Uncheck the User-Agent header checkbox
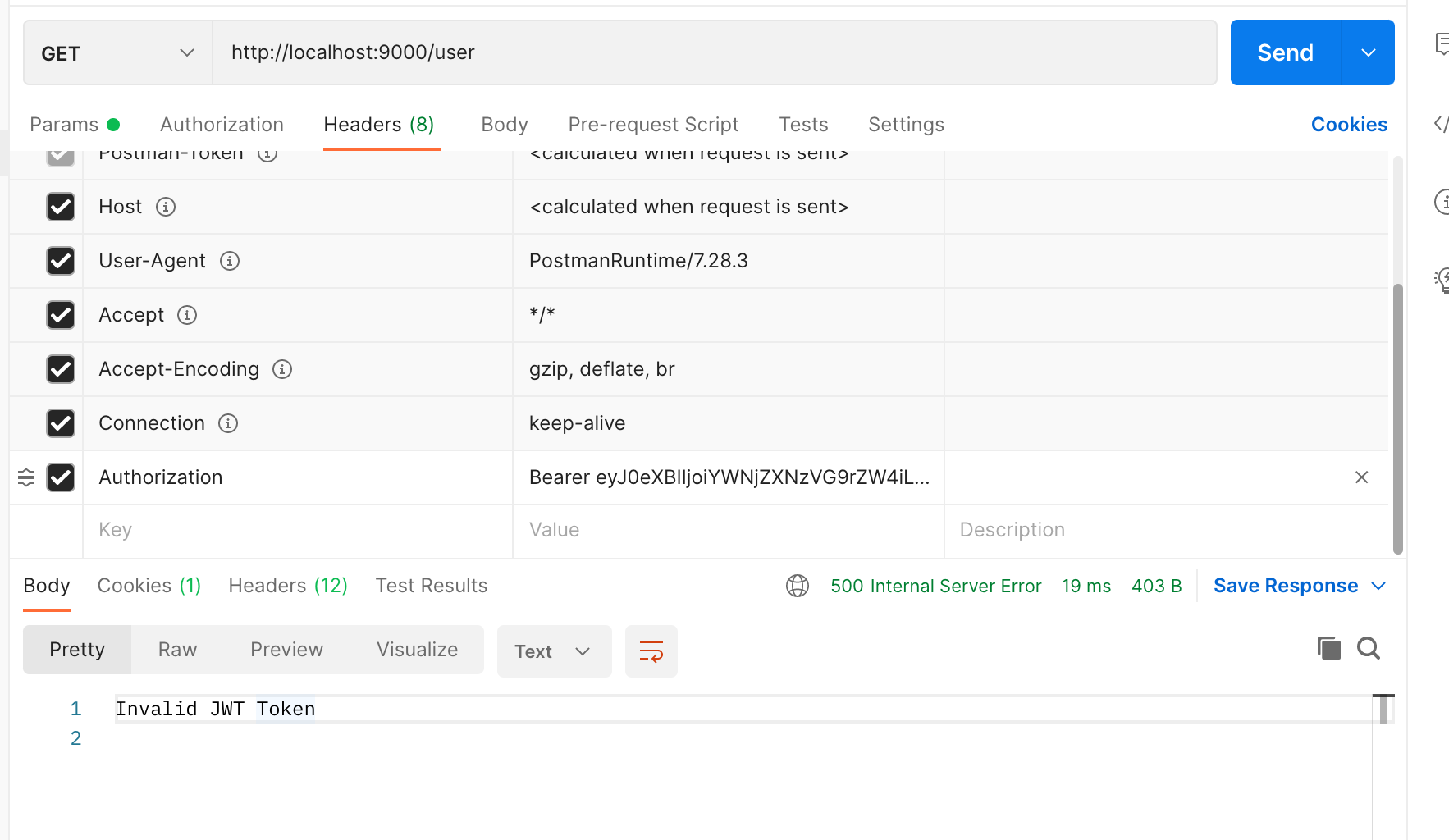The image size is (1449, 840). [x=61, y=261]
